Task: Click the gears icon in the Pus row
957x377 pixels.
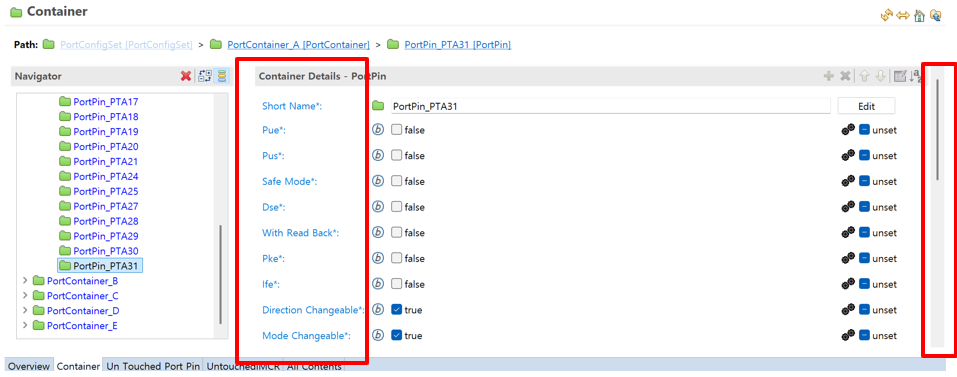Action: point(848,155)
